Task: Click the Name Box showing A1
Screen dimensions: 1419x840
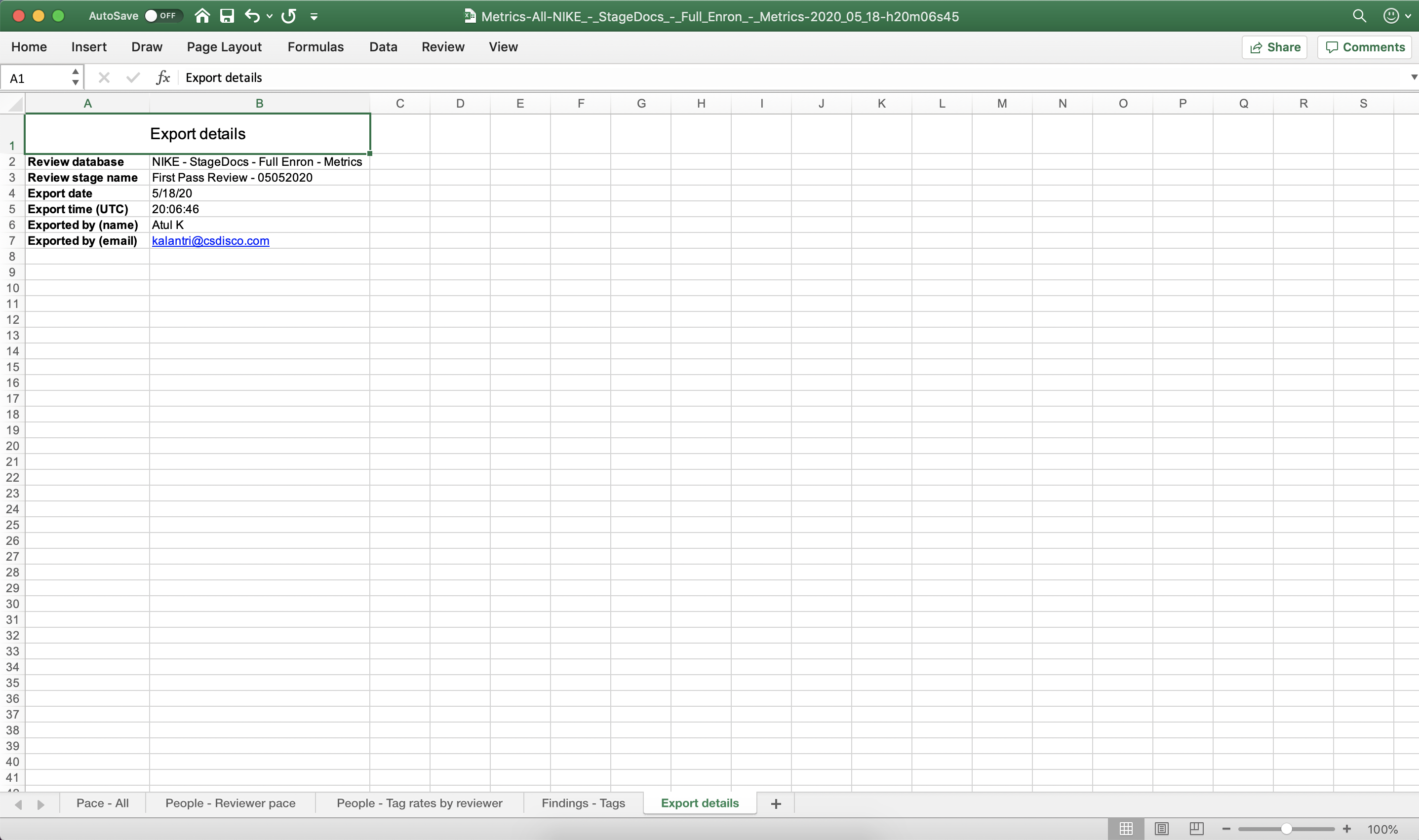Action: pos(41,77)
